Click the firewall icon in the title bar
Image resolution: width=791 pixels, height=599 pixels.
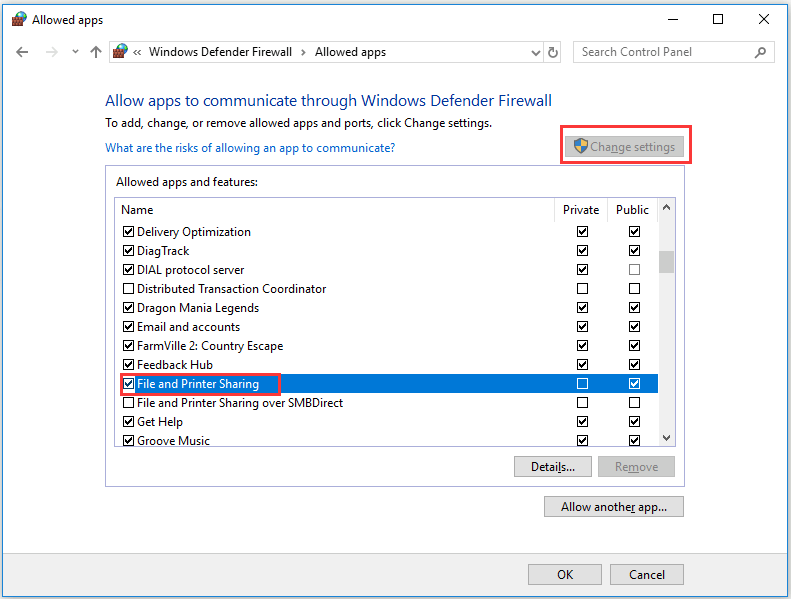19,19
